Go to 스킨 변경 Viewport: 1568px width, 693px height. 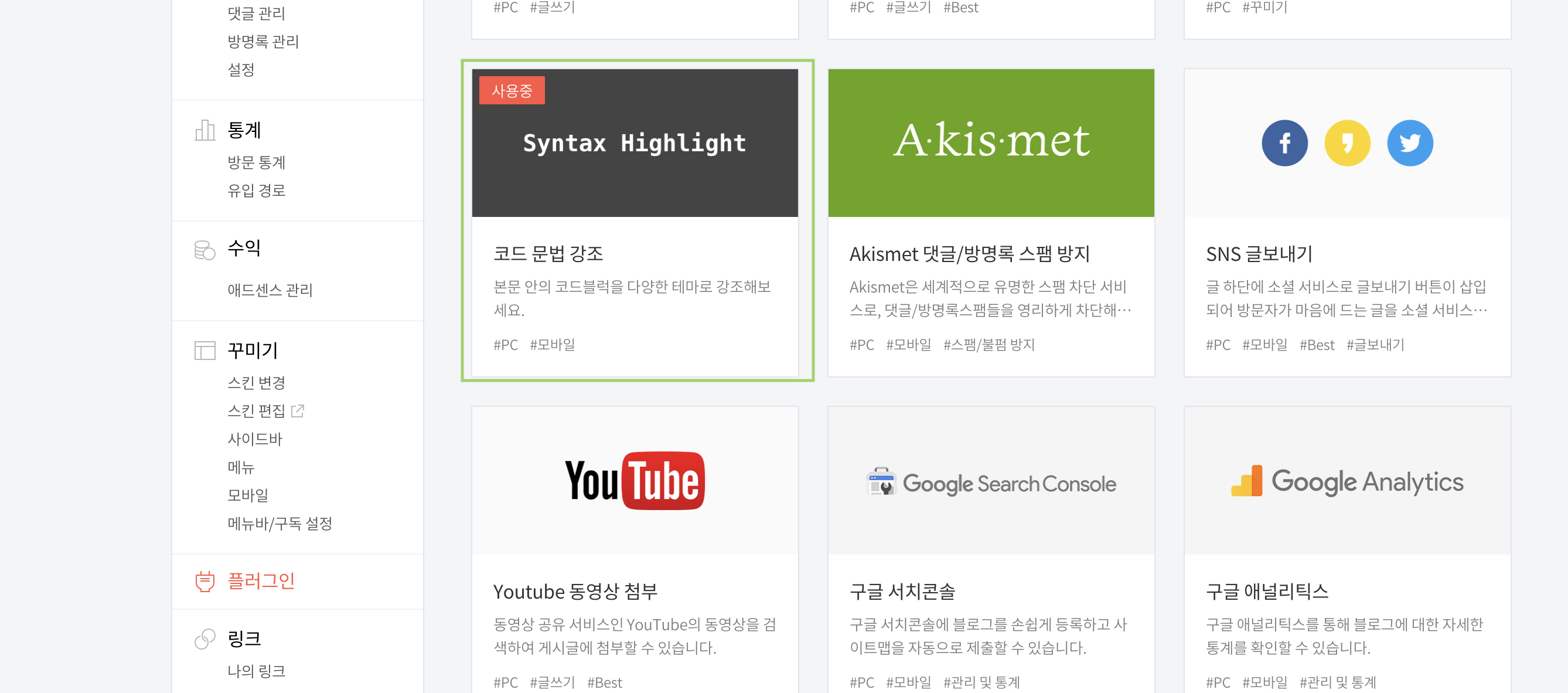coord(257,382)
